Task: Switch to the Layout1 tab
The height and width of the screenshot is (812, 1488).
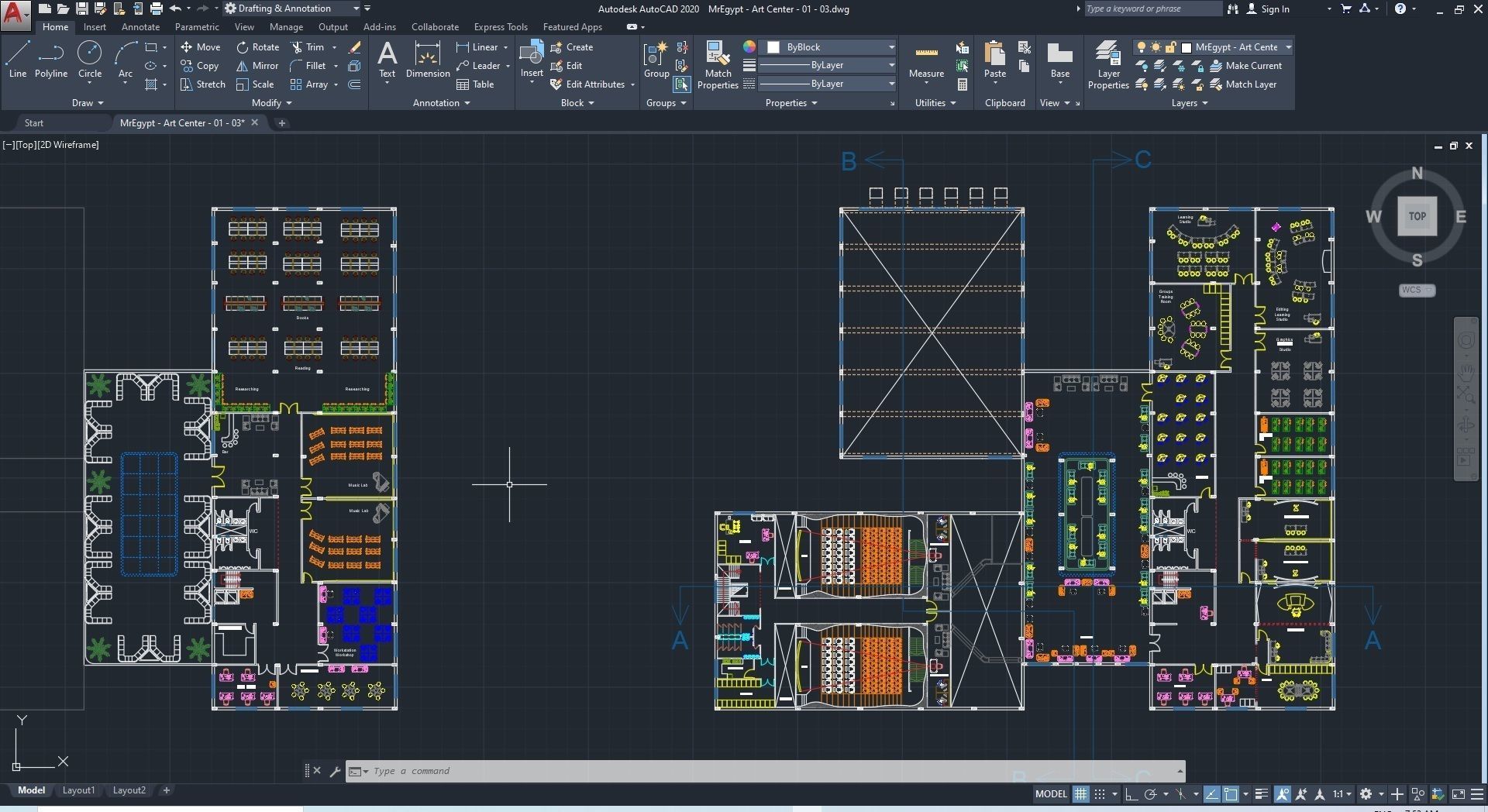Action: tap(78, 790)
